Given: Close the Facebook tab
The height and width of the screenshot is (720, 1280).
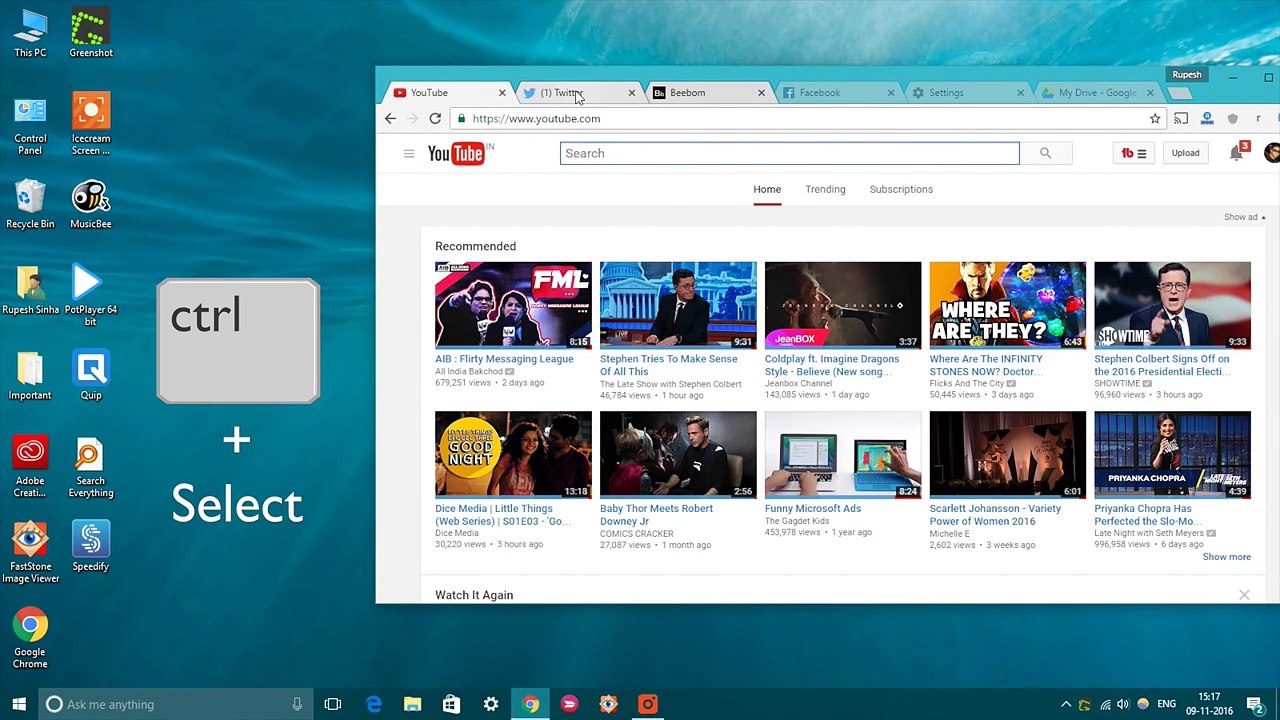Looking at the screenshot, I should [x=891, y=93].
